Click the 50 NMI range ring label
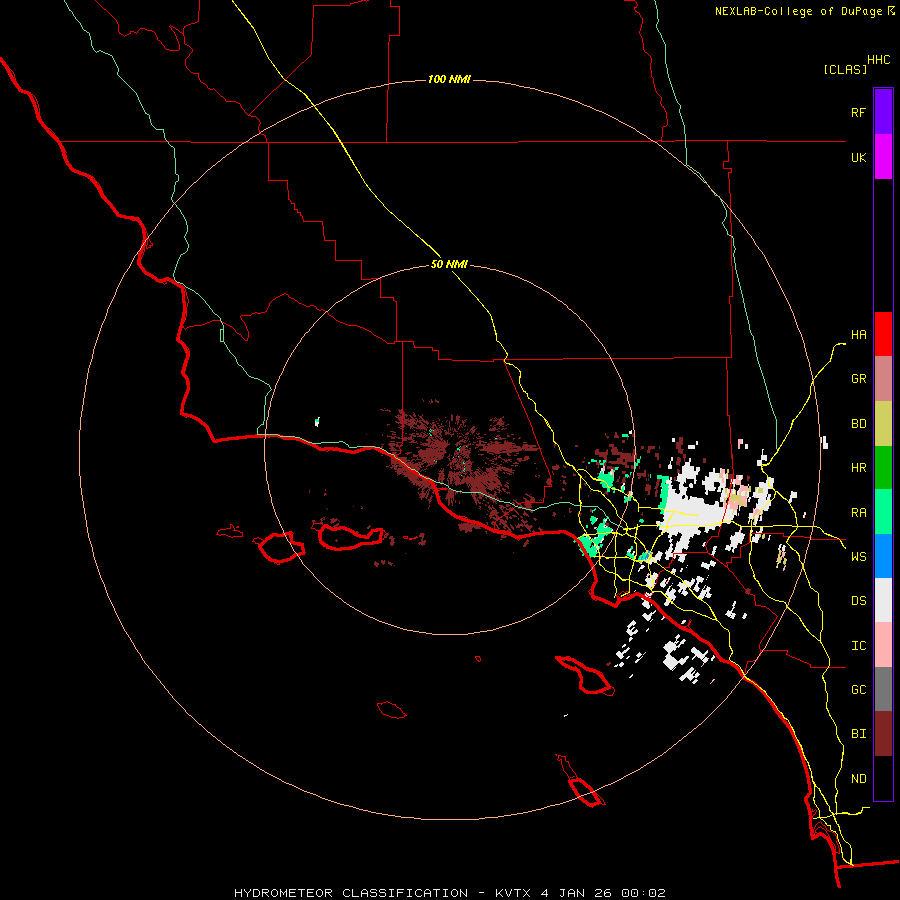The height and width of the screenshot is (900, 900). pyautogui.click(x=449, y=265)
